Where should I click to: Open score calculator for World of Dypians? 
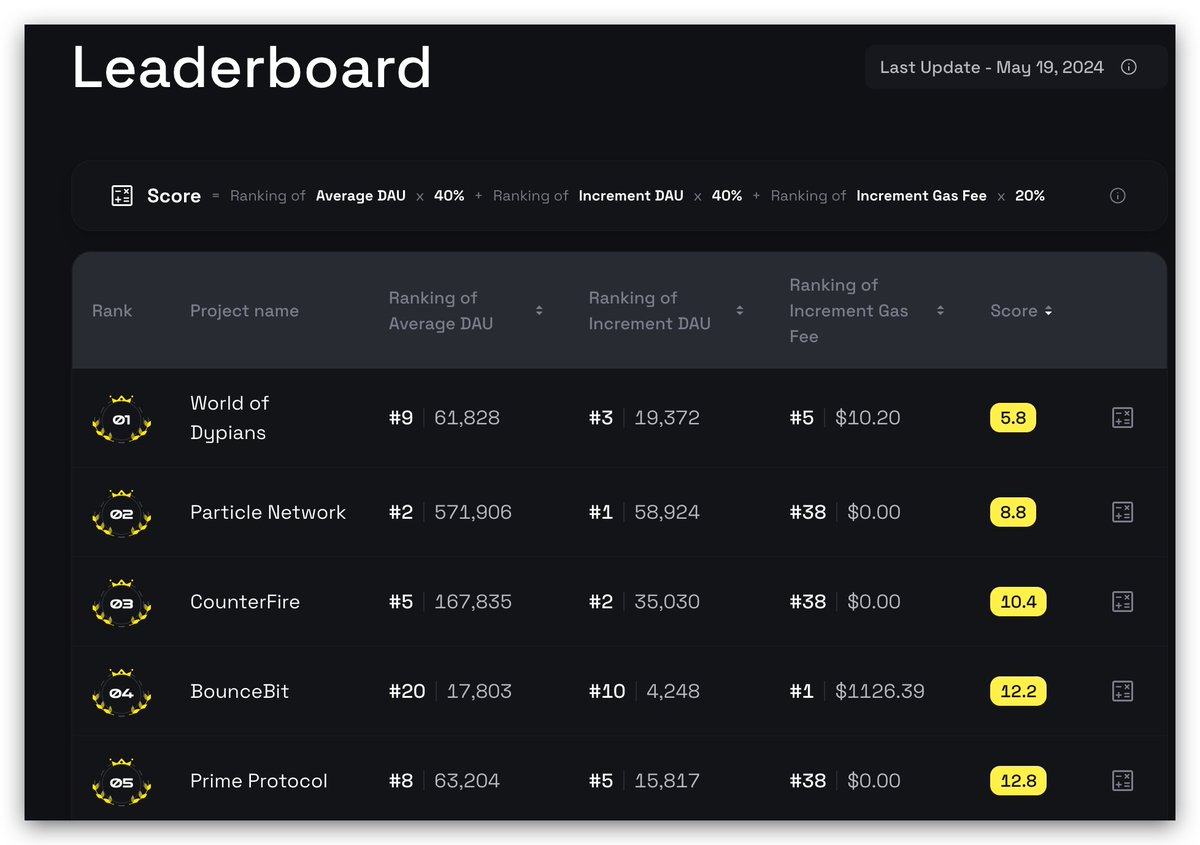1122,418
